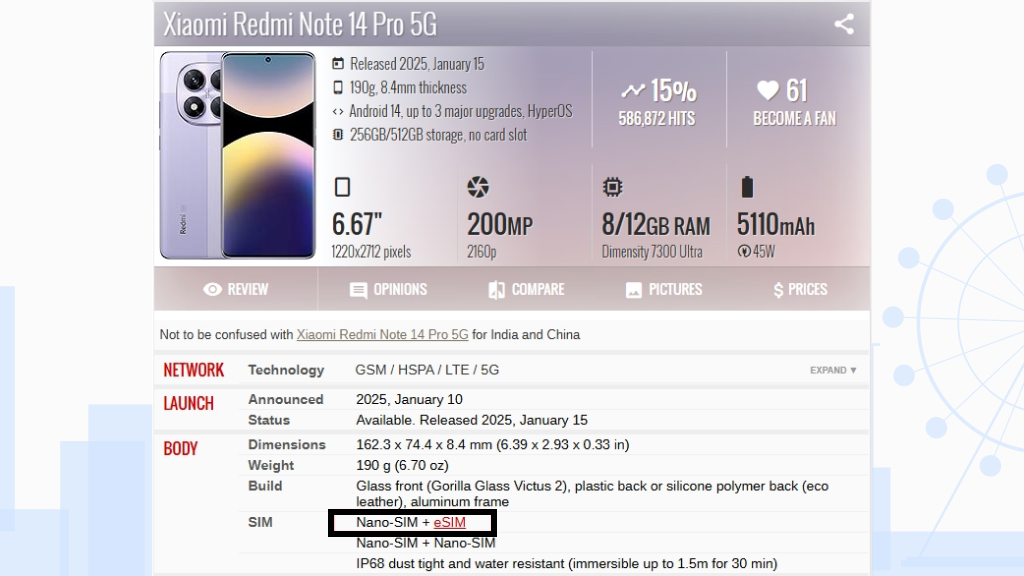This screenshot has height=576, width=1024.
Task: Click the Dimensity 7300 Ultra text
Action: pos(652,251)
